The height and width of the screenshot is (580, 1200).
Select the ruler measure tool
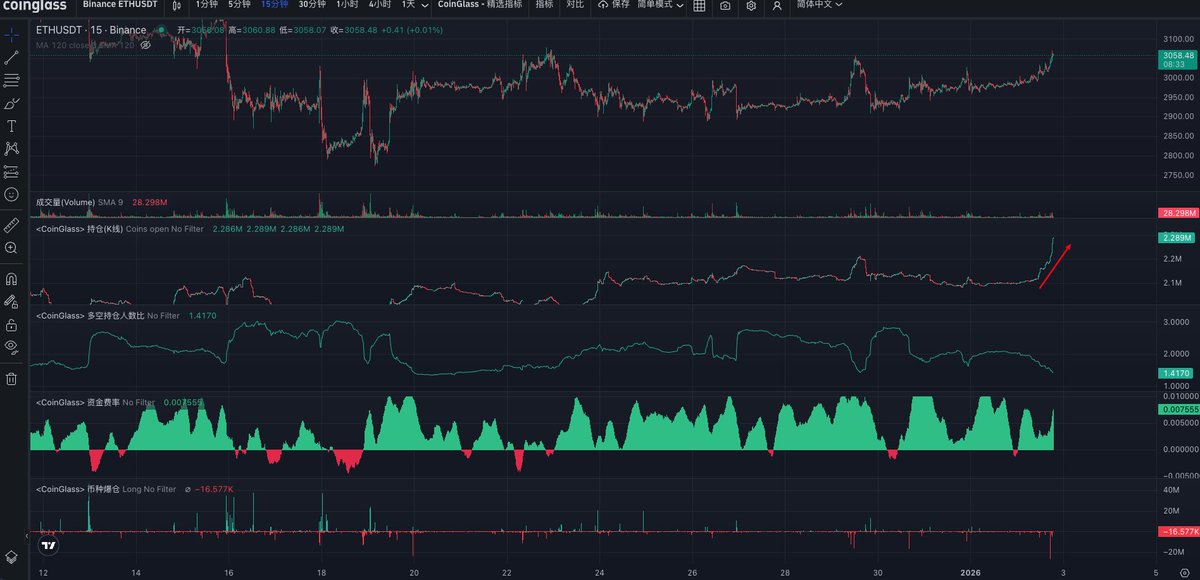coord(11,224)
